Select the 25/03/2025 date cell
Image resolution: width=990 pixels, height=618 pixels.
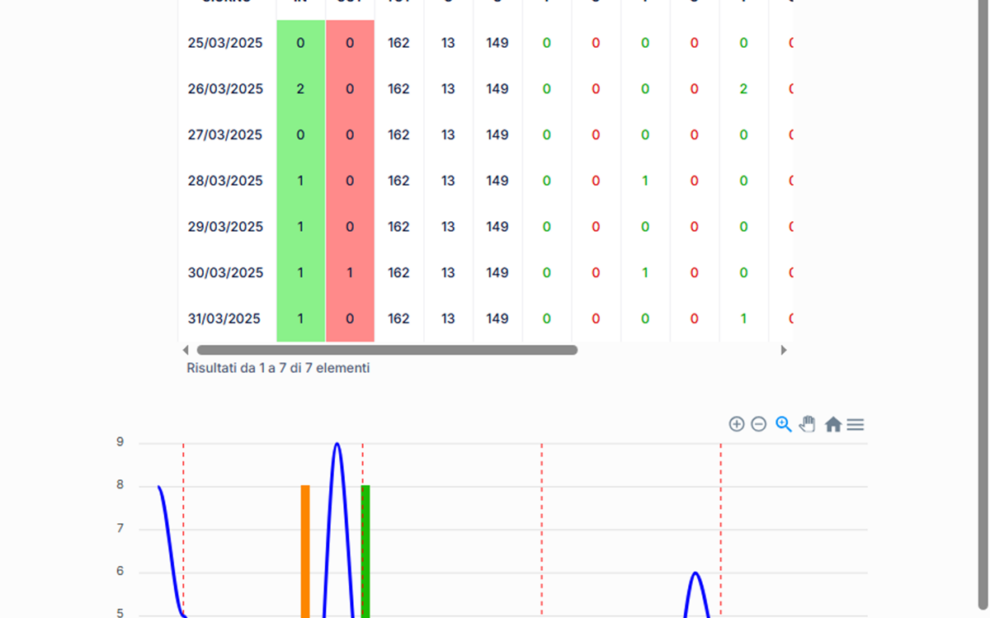tap(225, 43)
